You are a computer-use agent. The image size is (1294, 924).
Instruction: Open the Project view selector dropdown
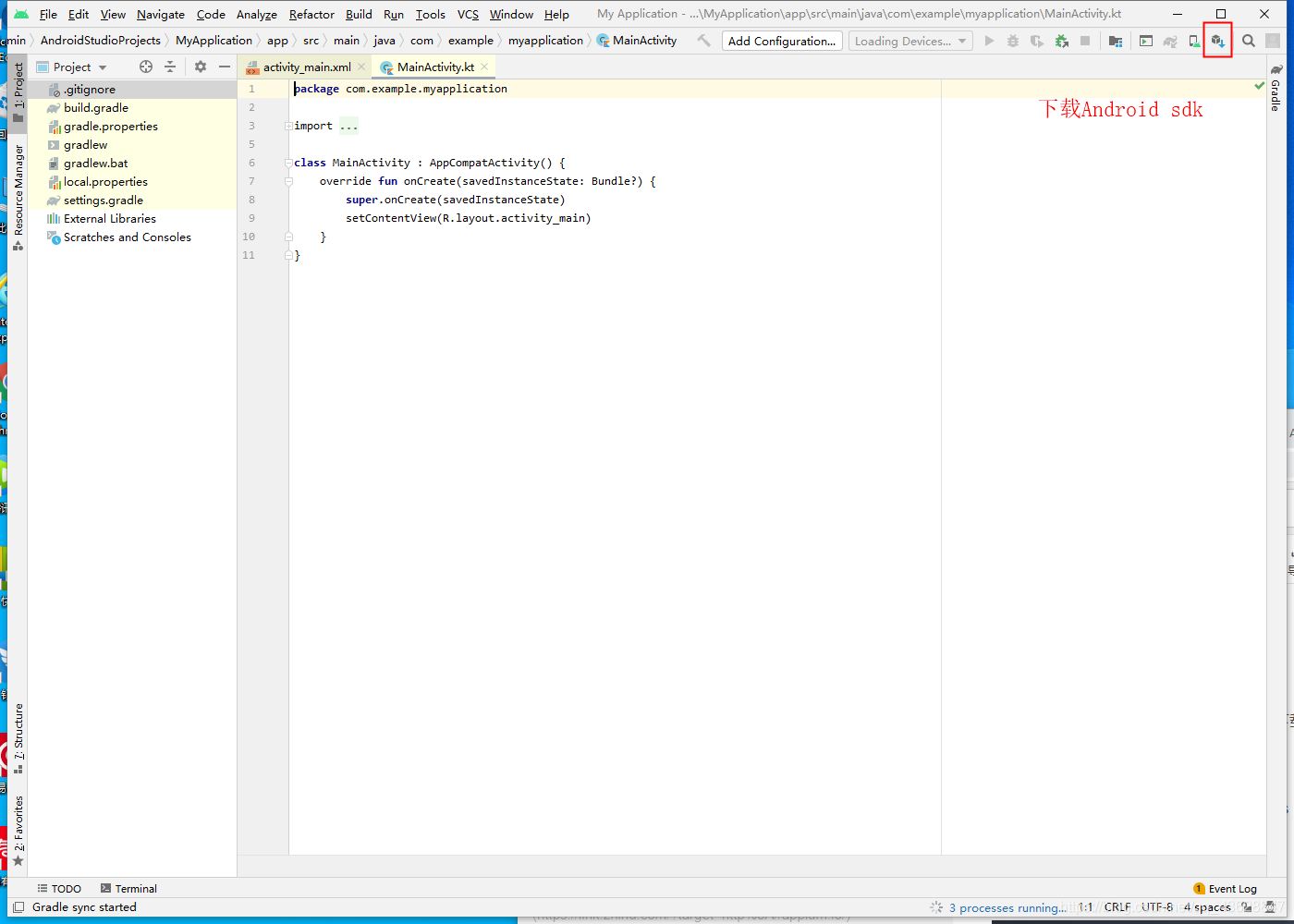pyautogui.click(x=74, y=67)
